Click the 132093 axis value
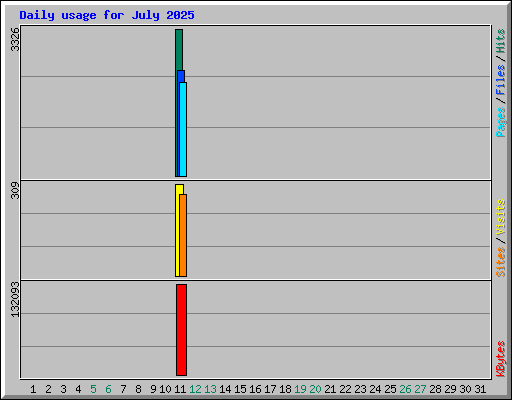Viewport: 512px width, 400px height. pos(15,299)
